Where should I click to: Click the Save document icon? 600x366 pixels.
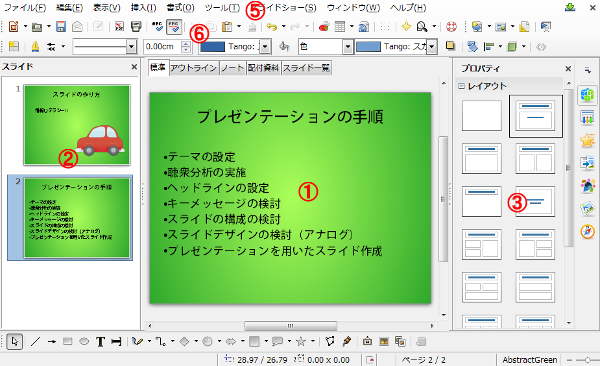60,26
